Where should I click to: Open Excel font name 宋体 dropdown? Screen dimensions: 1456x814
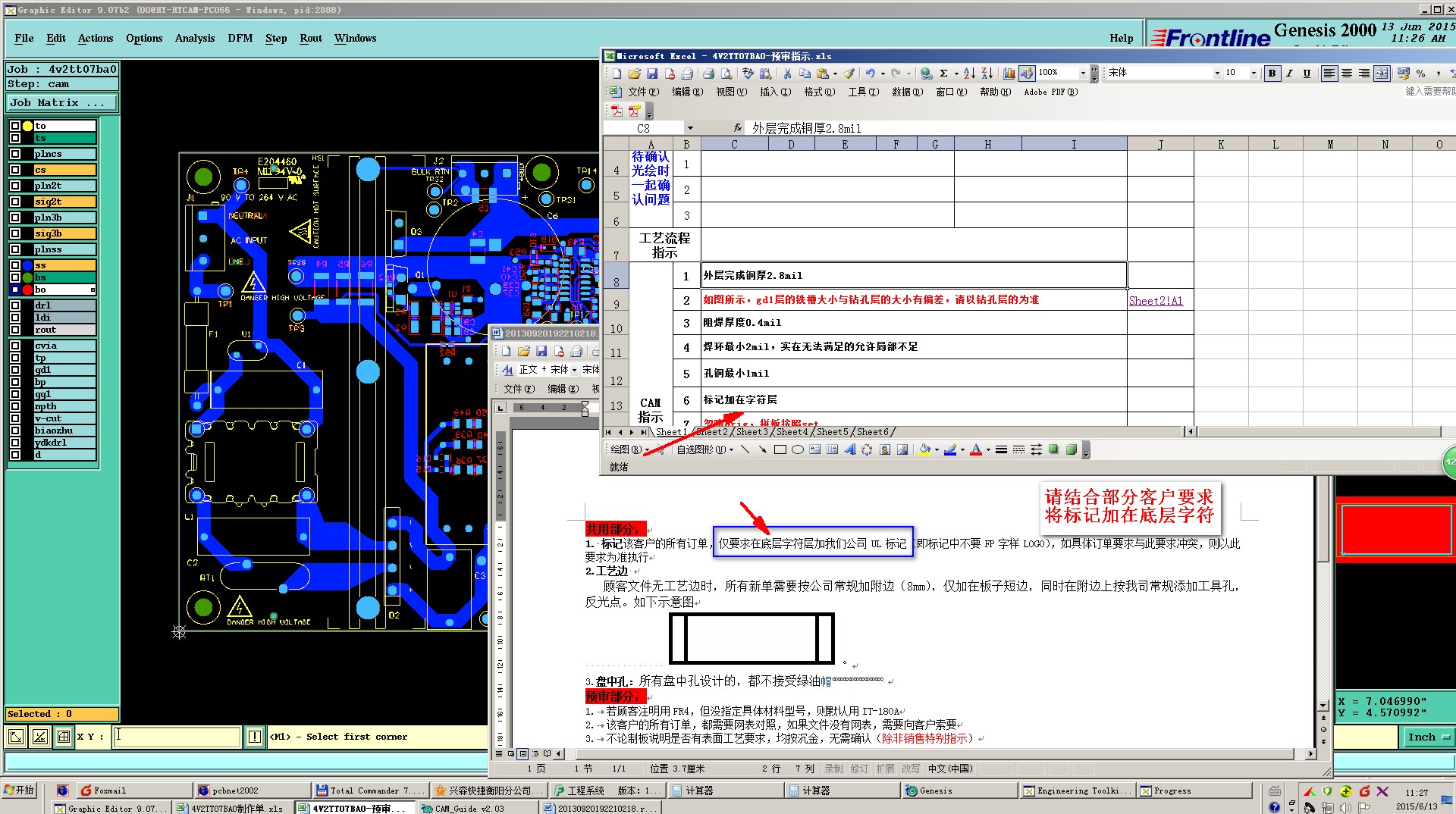[1217, 74]
